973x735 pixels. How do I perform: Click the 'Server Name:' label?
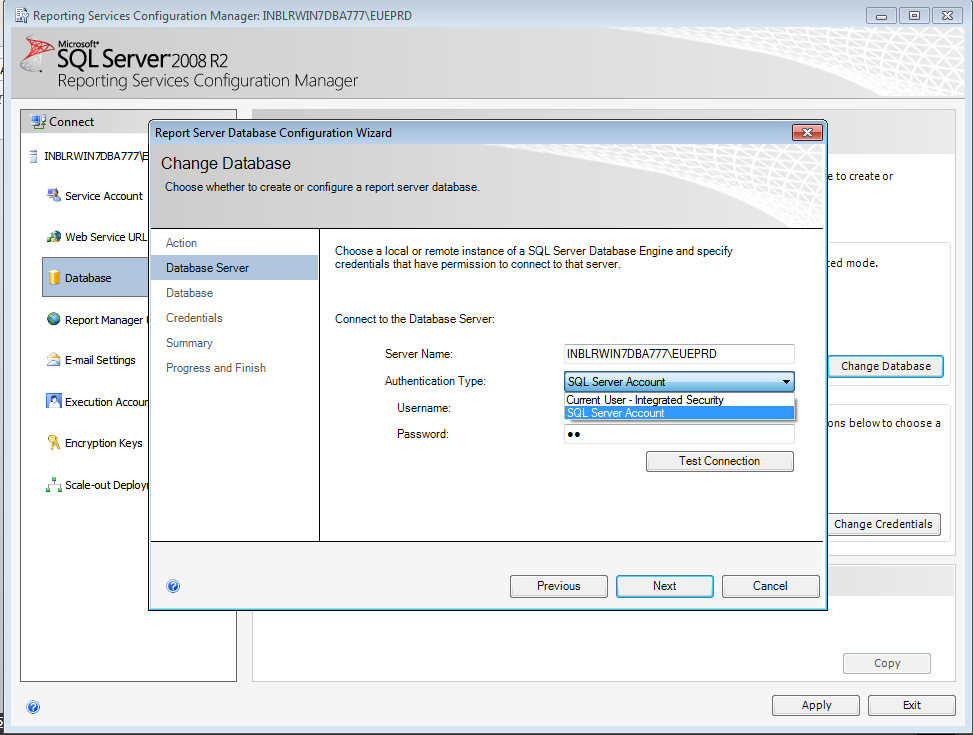point(419,354)
